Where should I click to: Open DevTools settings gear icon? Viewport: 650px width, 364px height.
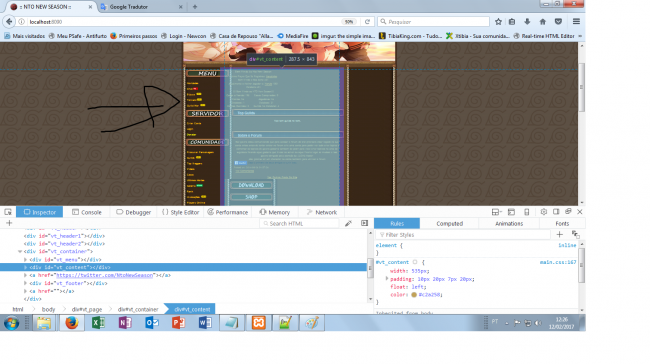tap(543, 212)
